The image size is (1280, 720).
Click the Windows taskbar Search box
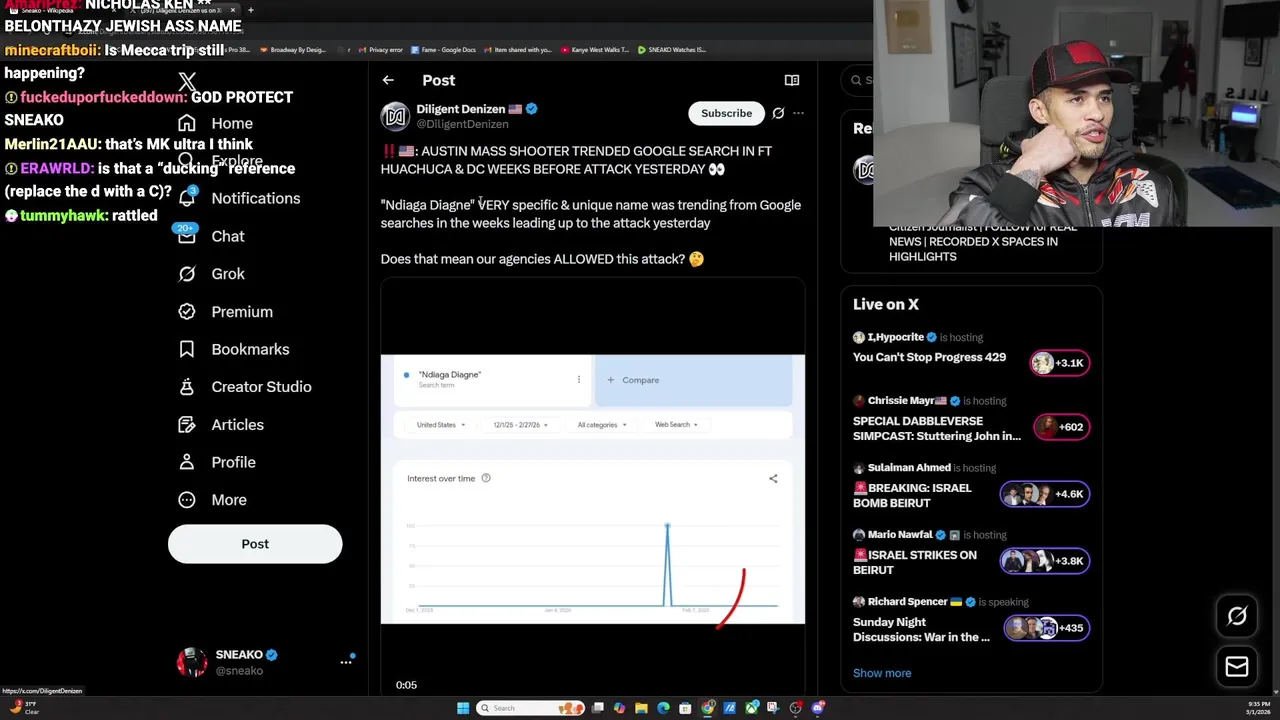coord(530,708)
